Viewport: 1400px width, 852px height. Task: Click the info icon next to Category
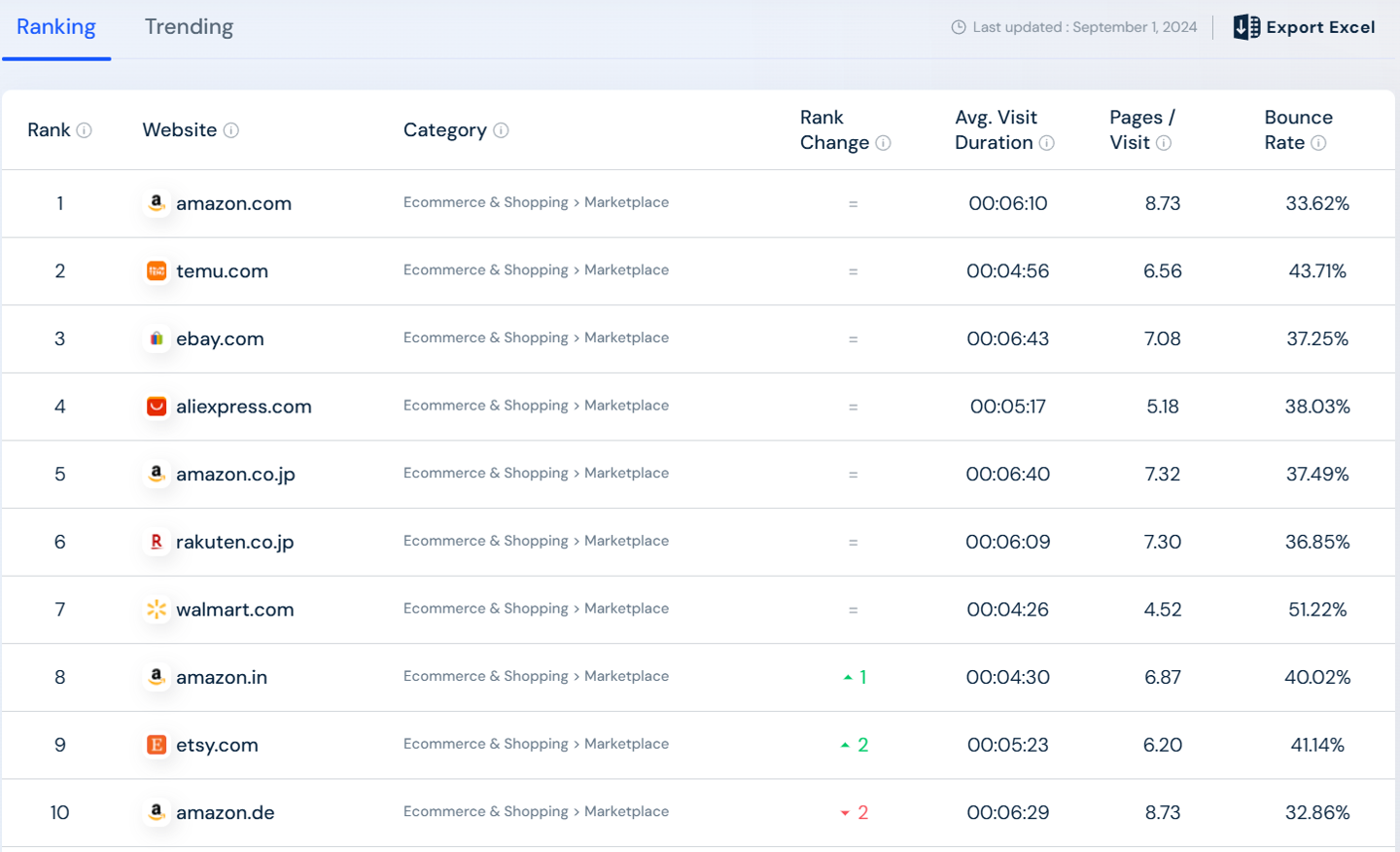501,130
